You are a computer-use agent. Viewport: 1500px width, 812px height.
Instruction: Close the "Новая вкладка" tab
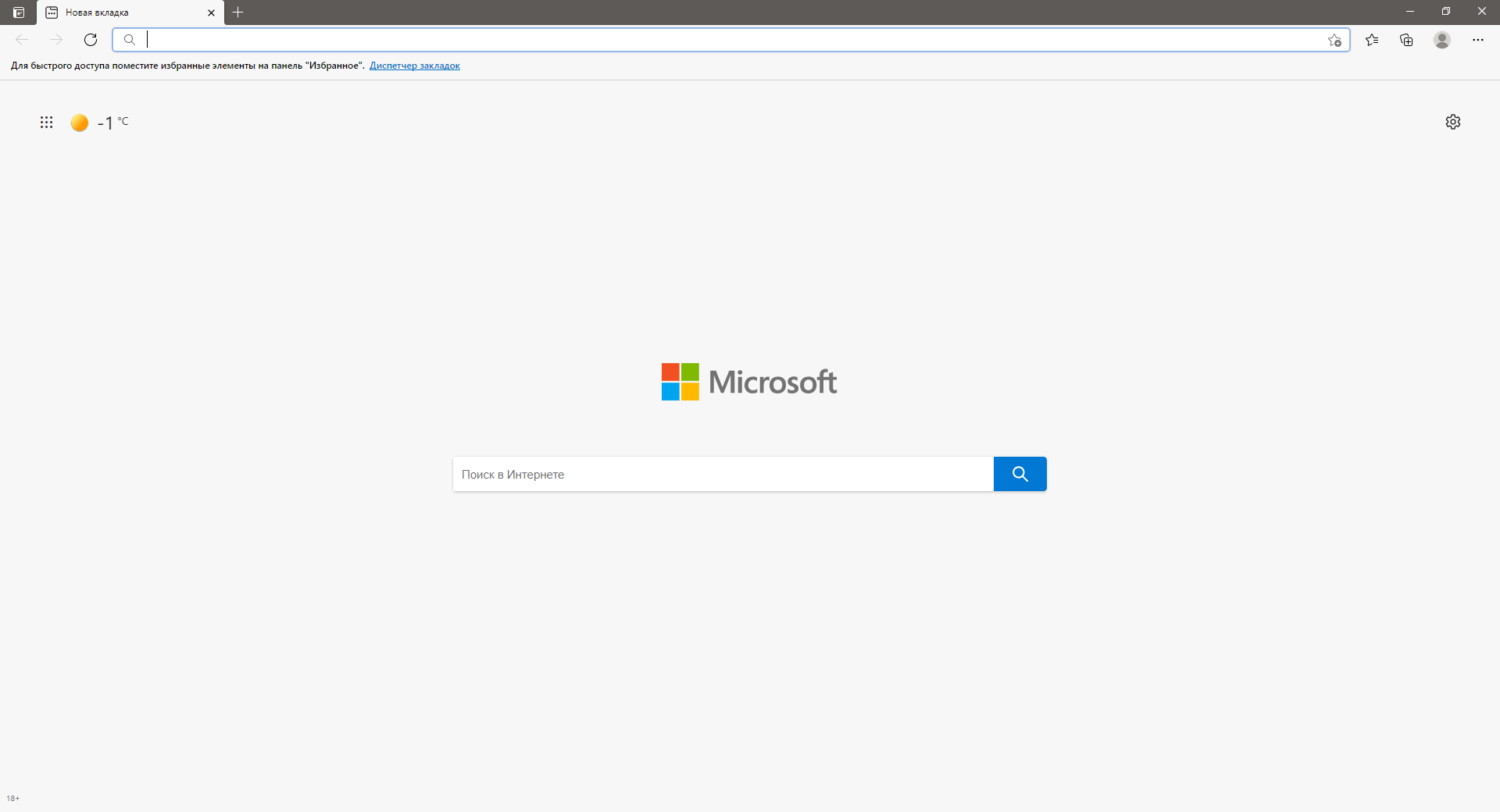coord(211,12)
